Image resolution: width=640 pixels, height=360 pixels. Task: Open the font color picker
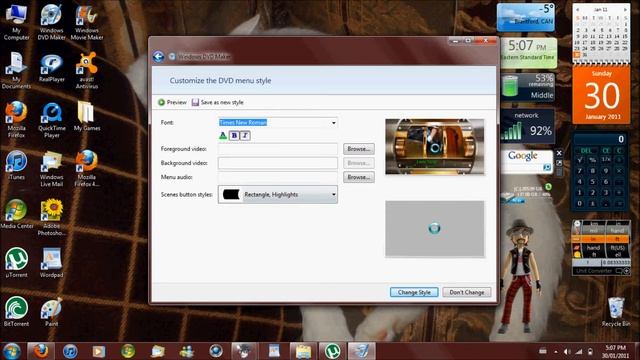coord(223,136)
